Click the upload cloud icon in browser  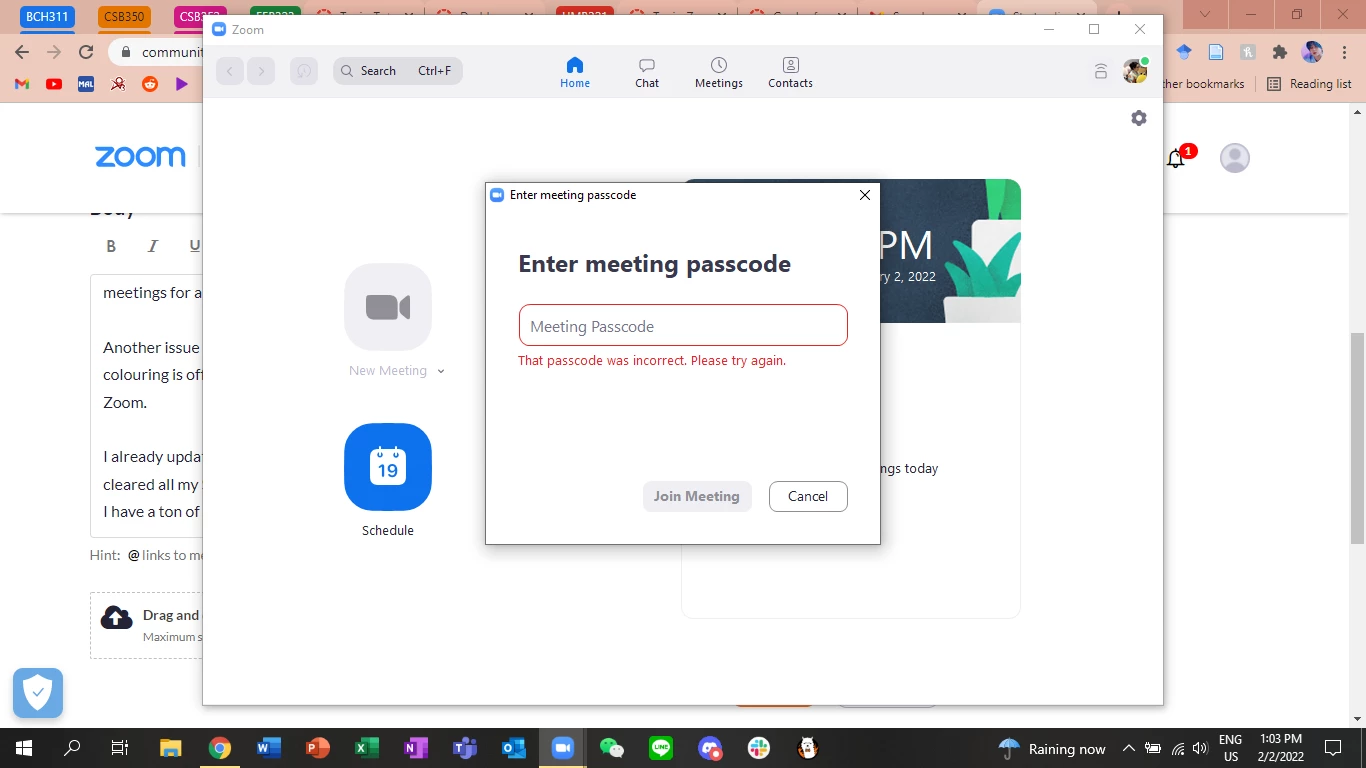coord(117,618)
